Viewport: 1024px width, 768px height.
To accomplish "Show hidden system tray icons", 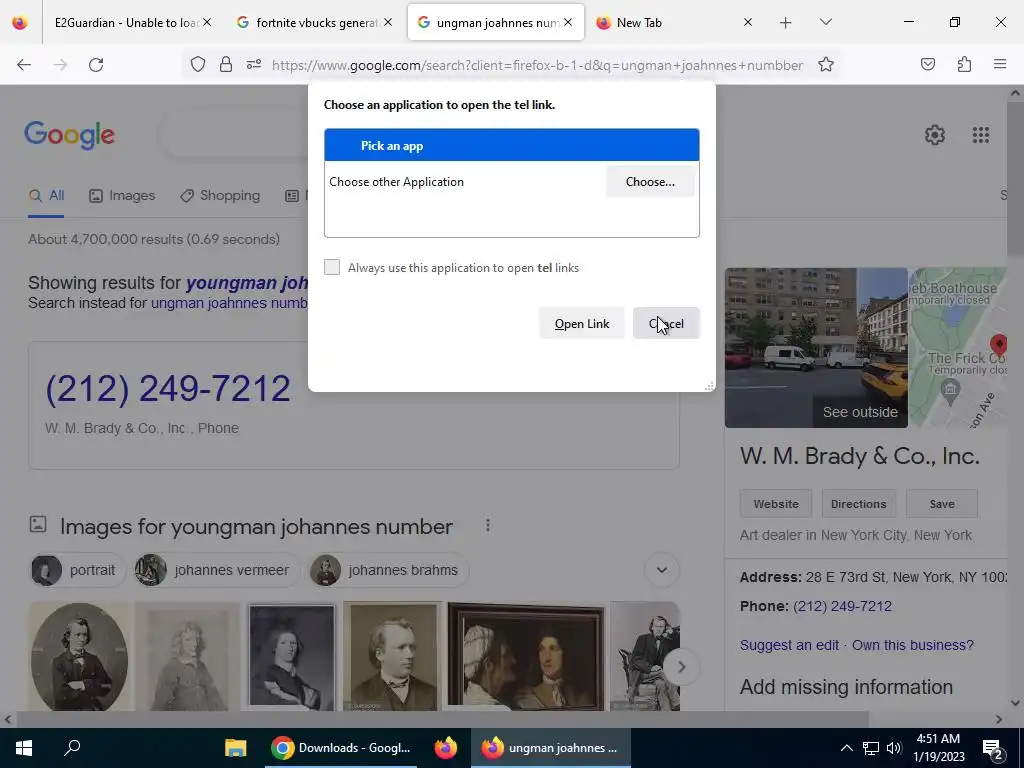I will [x=846, y=748].
